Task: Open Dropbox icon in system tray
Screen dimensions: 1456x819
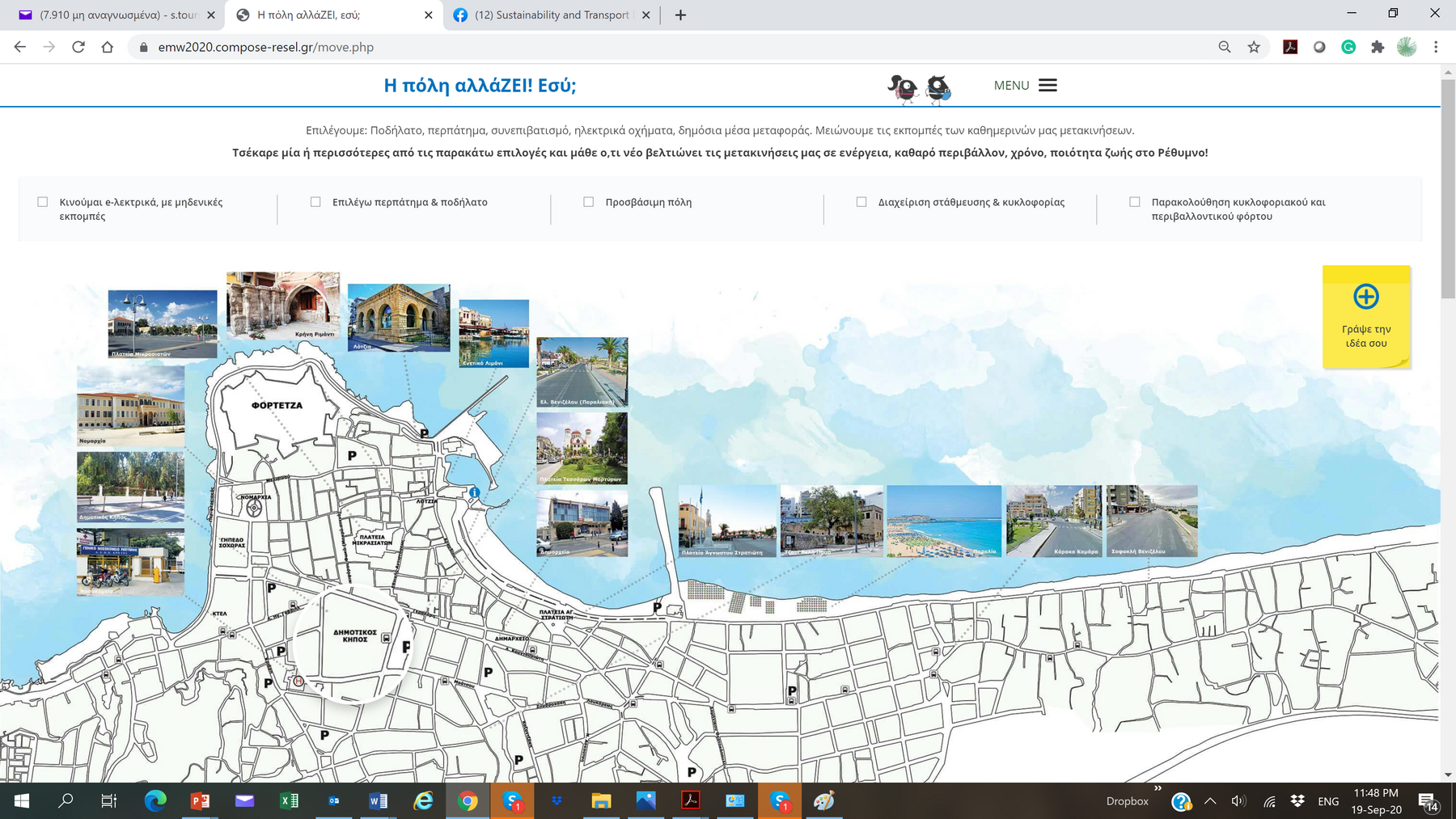Action: click(x=1297, y=800)
